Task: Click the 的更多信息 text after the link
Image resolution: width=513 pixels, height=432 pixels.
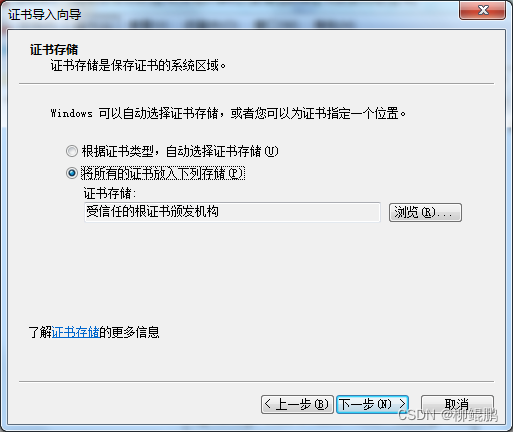Action: (x=129, y=332)
